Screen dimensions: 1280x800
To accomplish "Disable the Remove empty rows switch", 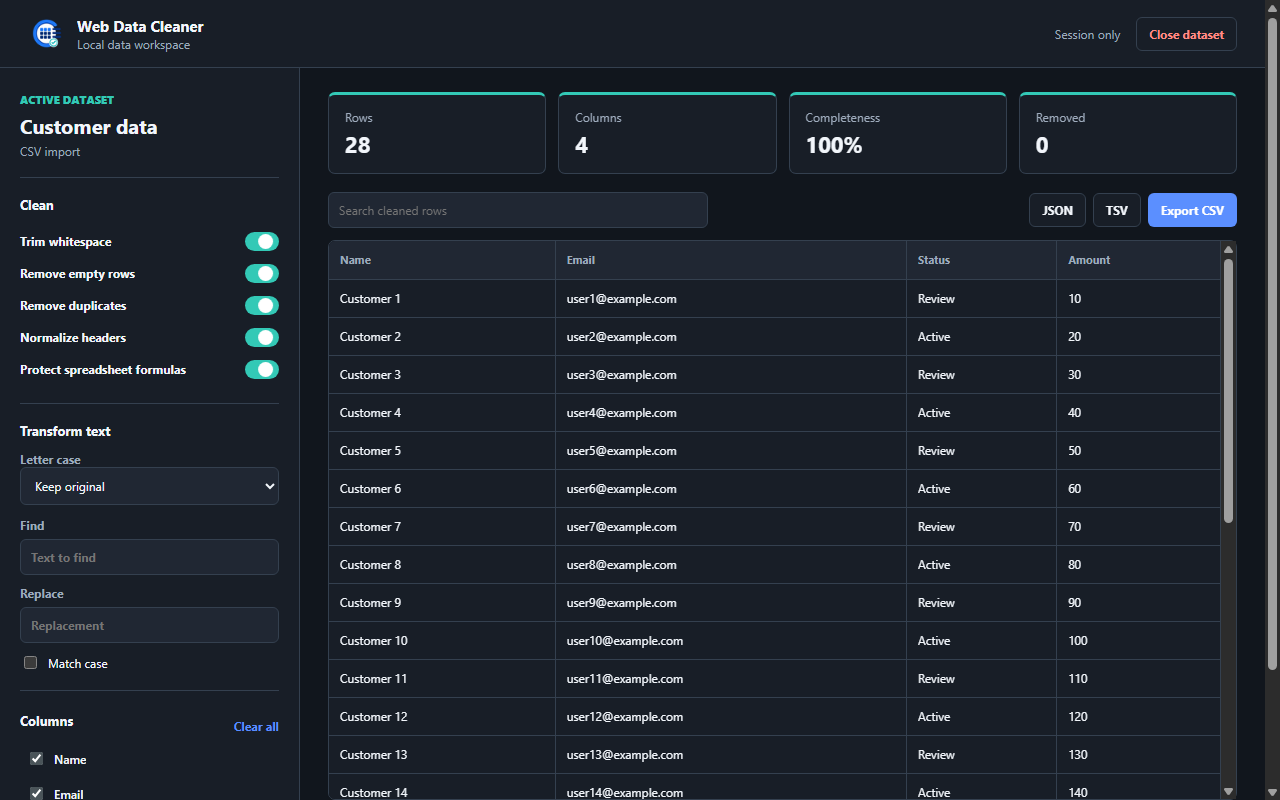I will 262,274.
